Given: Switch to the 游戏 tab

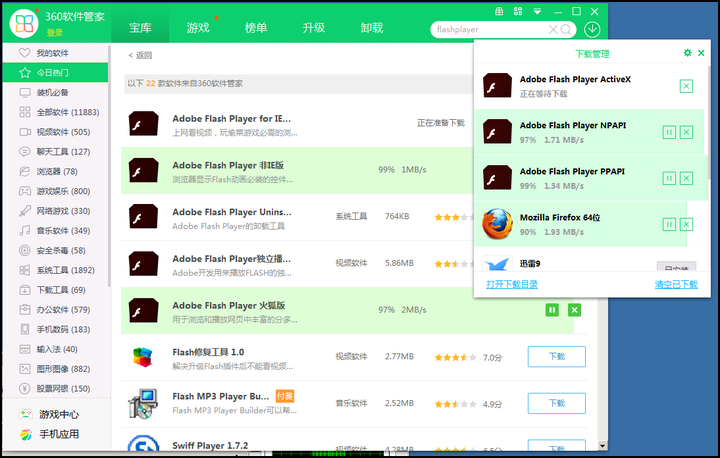Looking at the screenshot, I should pos(198,28).
